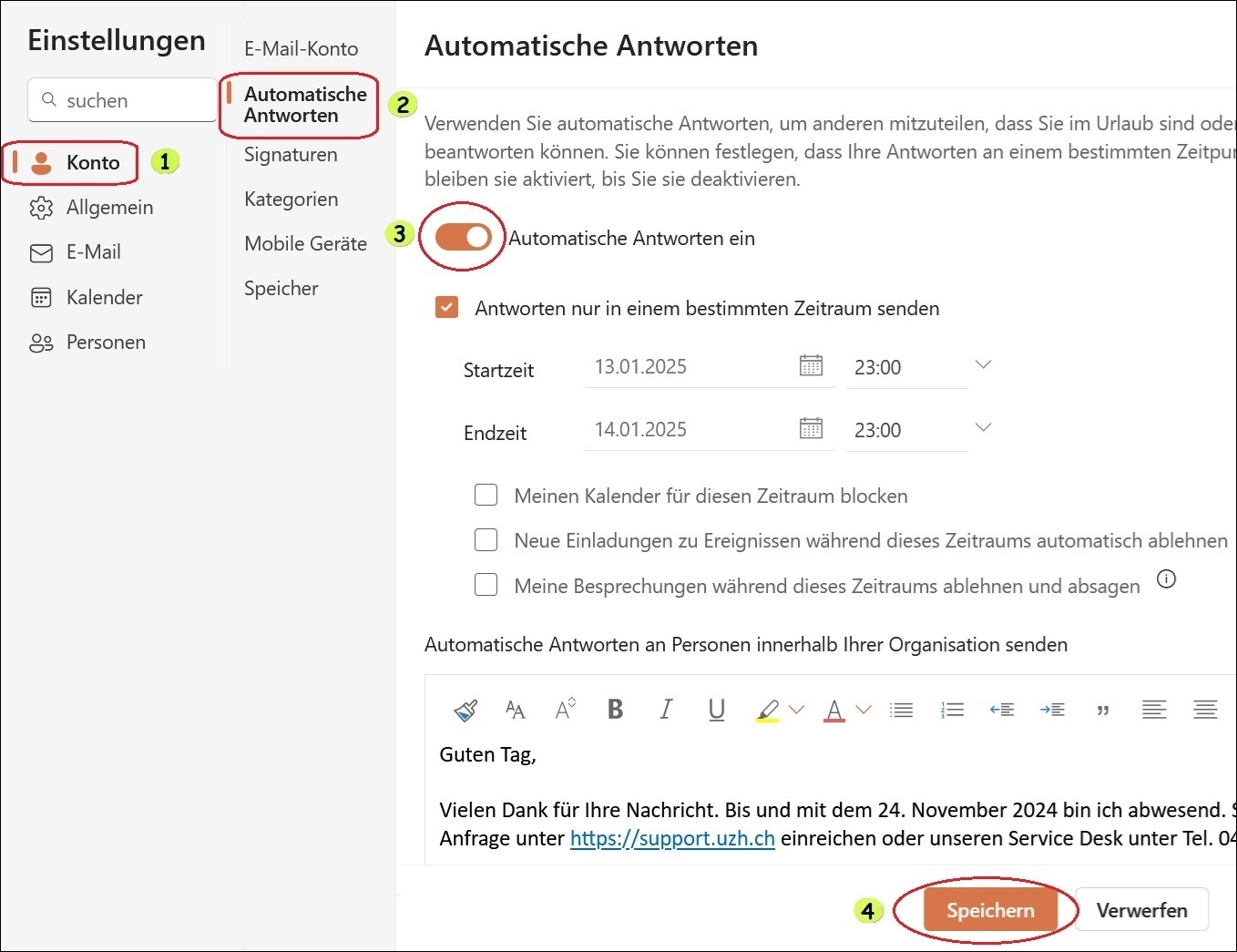Expand the highlight color dropdown
Screen dimensions: 1237x952
797,710
